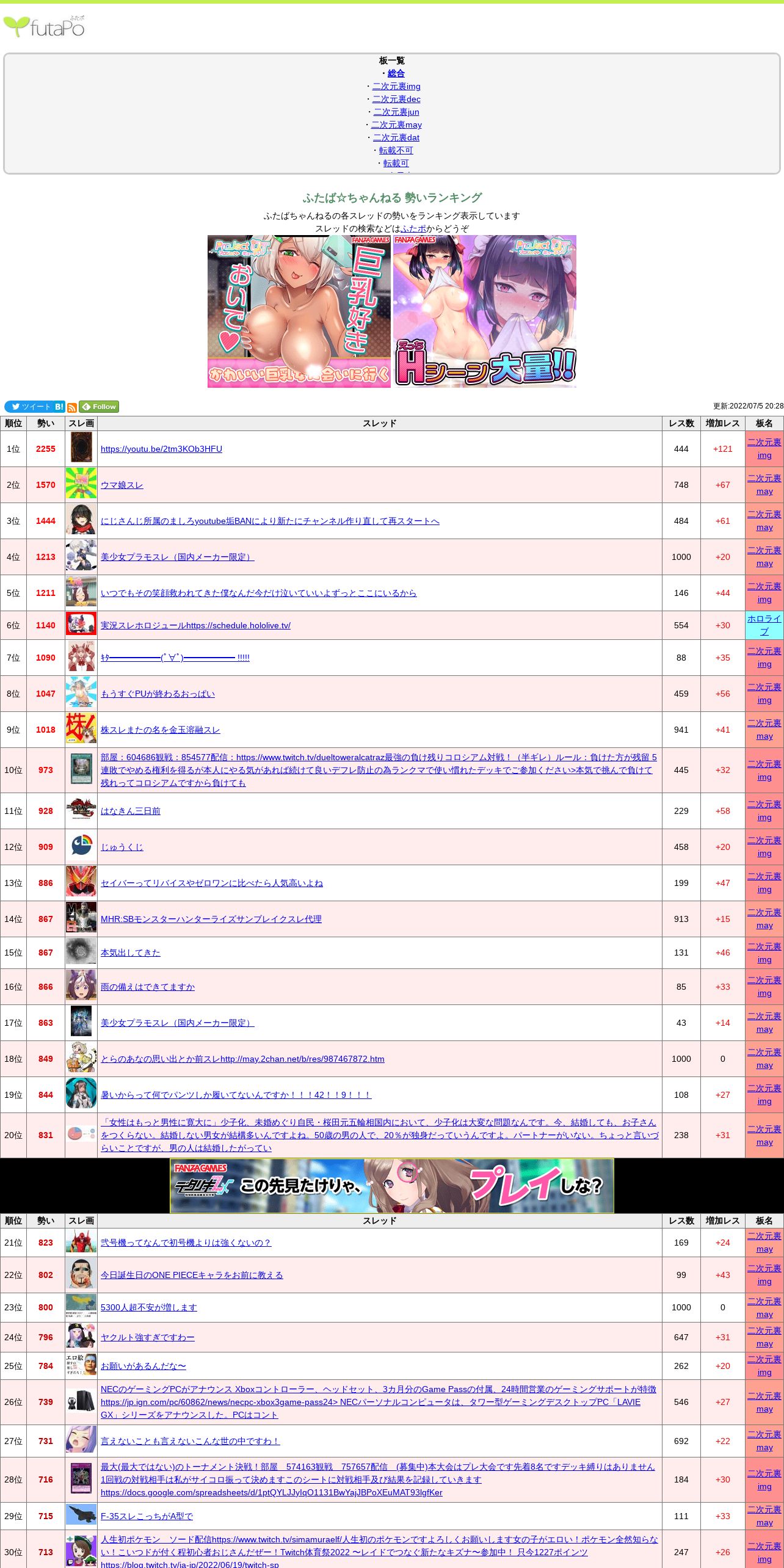
Task: Click the 勢い column header in the top table
Action: pos(46,423)
